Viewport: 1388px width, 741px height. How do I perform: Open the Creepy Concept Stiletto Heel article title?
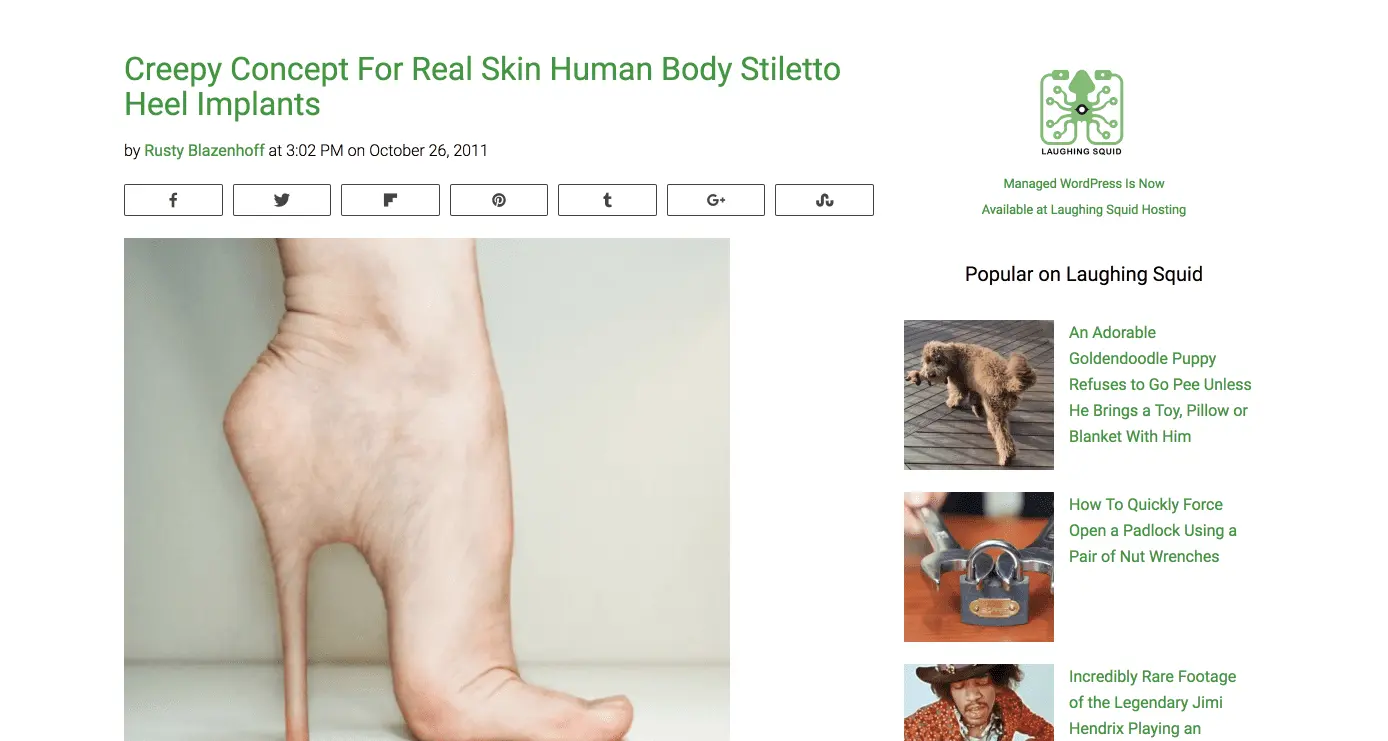tap(482, 87)
